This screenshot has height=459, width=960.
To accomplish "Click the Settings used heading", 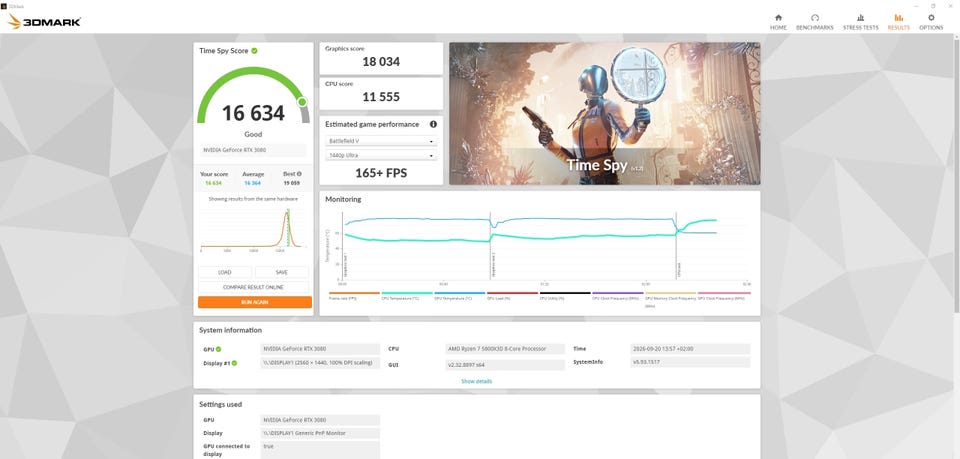I will 220,405.
